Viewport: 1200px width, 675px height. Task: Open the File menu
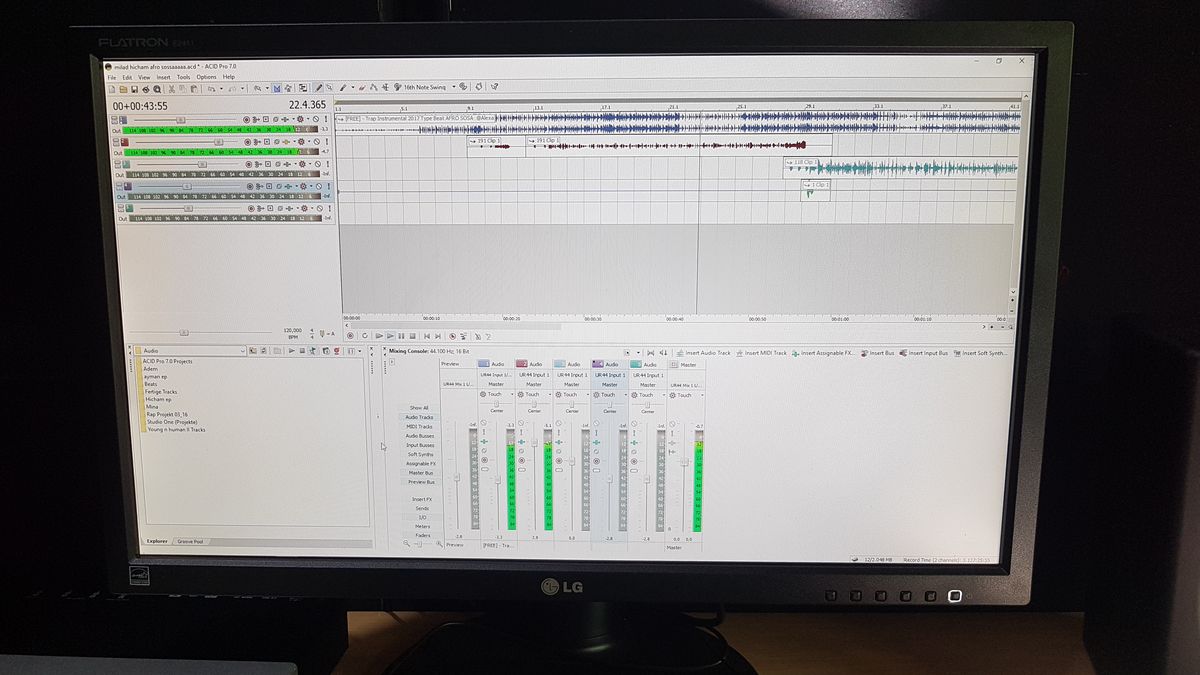tap(112, 77)
